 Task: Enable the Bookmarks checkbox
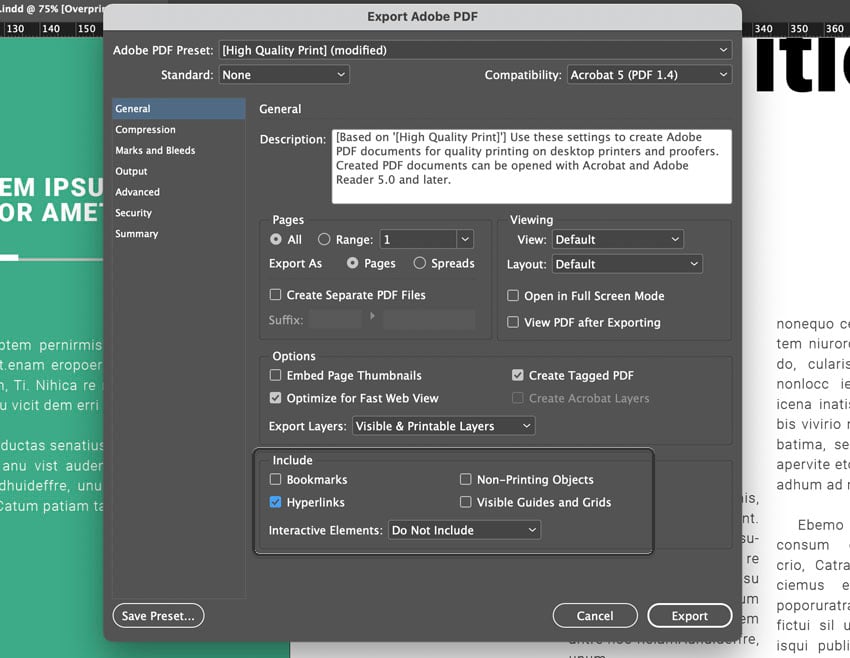pos(275,480)
